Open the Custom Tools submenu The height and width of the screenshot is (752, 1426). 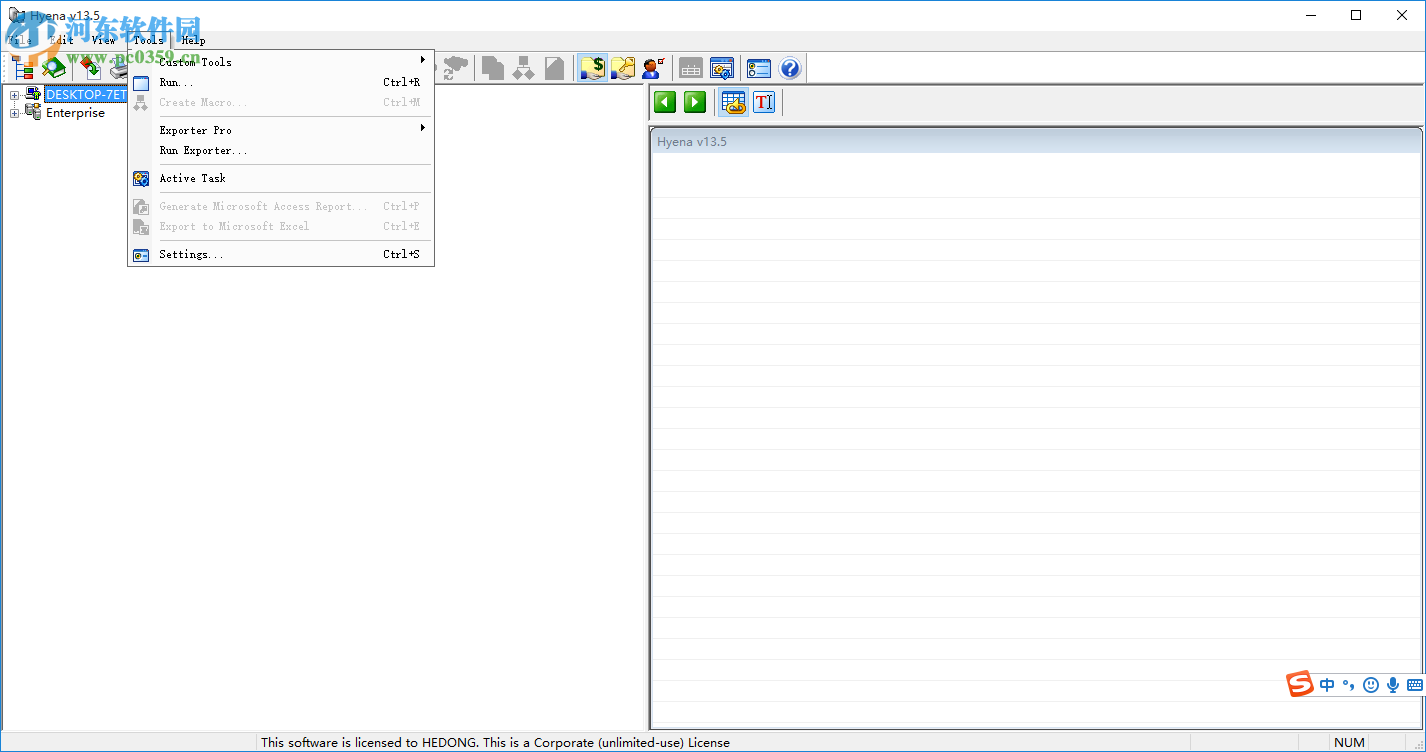pos(195,61)
